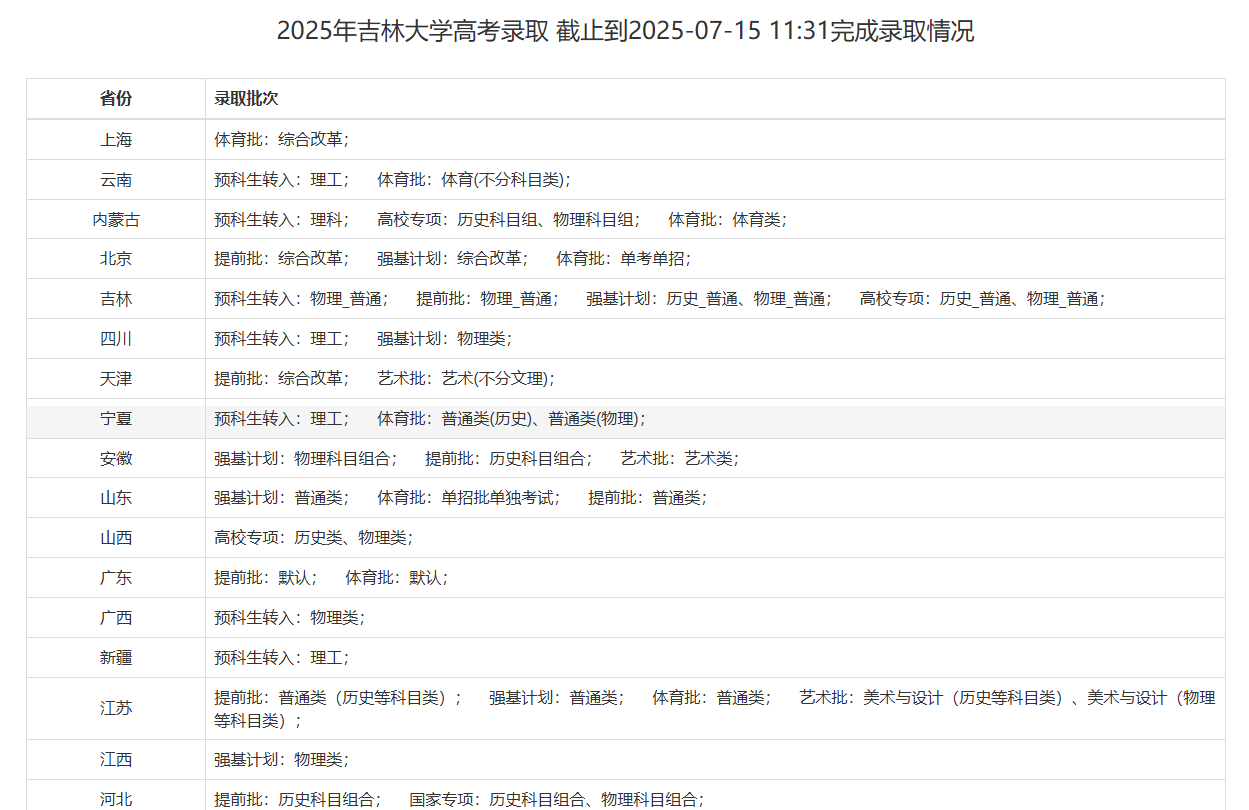Click 提前批：历史科目组合 in the 安徽 row
The width and height of the screenshot is (1249, 810).
click(508, 459)
